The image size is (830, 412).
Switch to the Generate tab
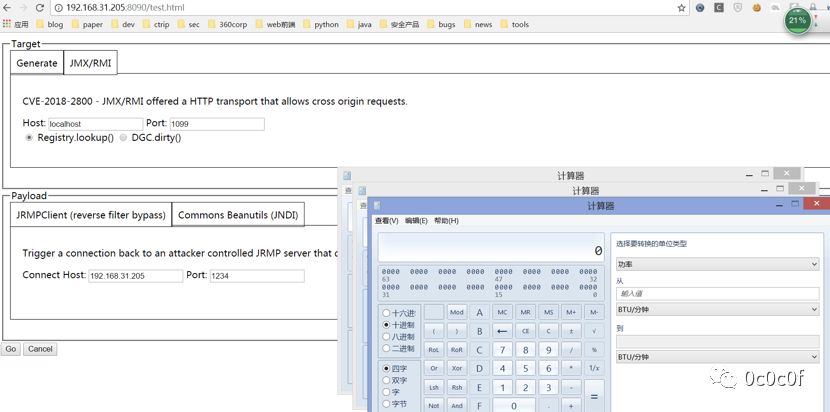37,63
